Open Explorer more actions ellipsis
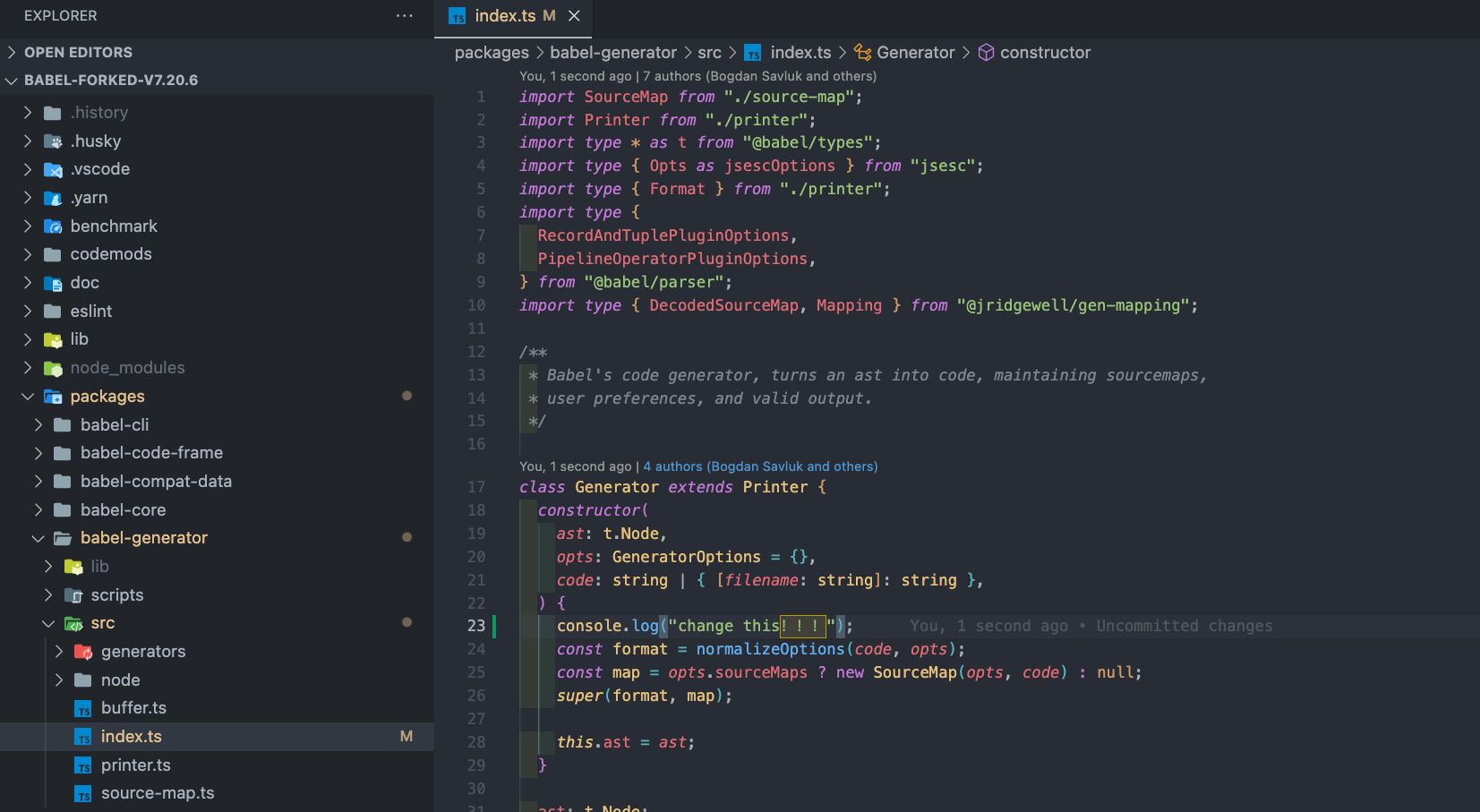 pyautogui.click(x=405, y=15)
